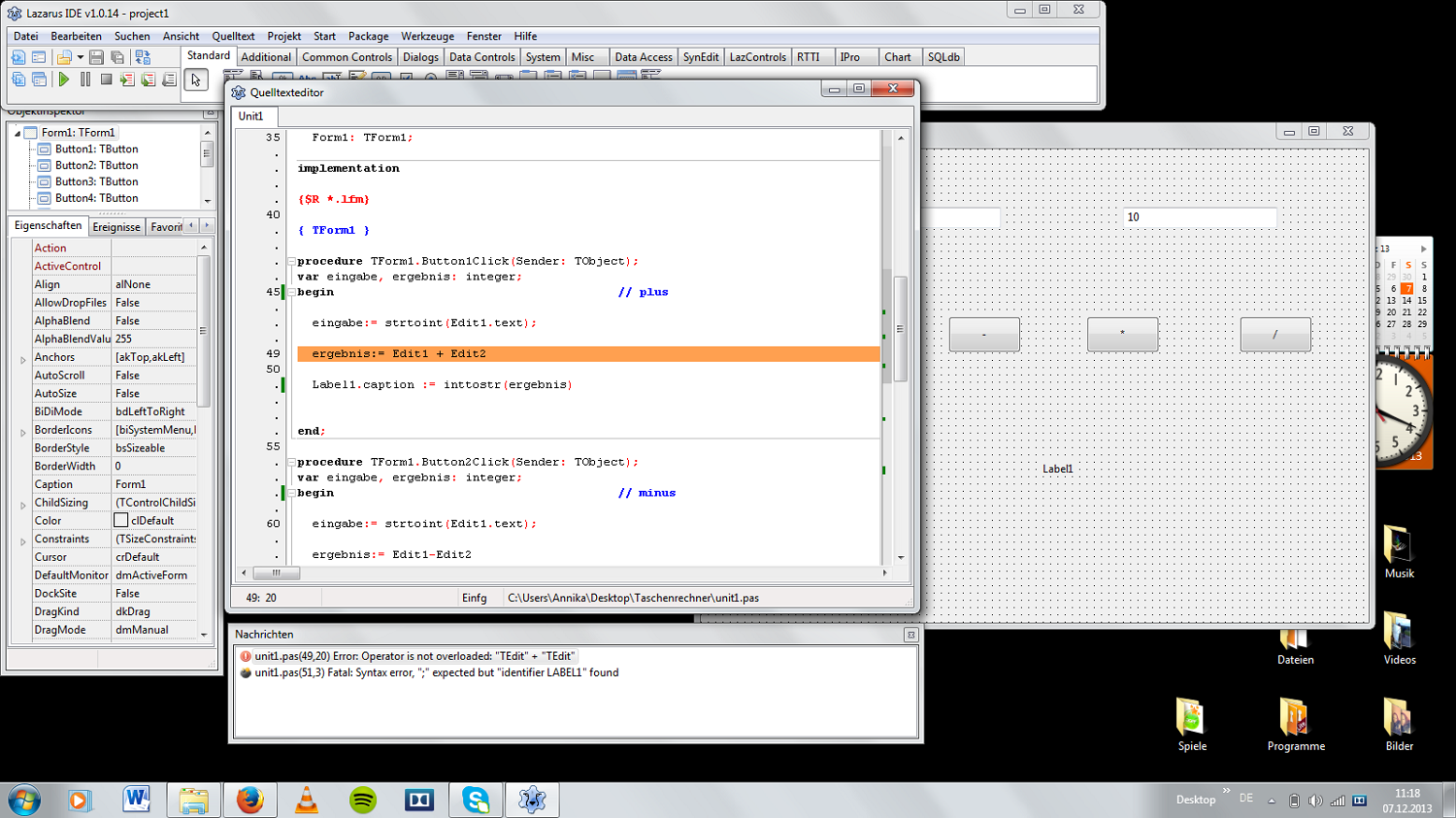Open dropdown arrow next to Open icon
1456x818 pixels.
[x=81, y=58]
